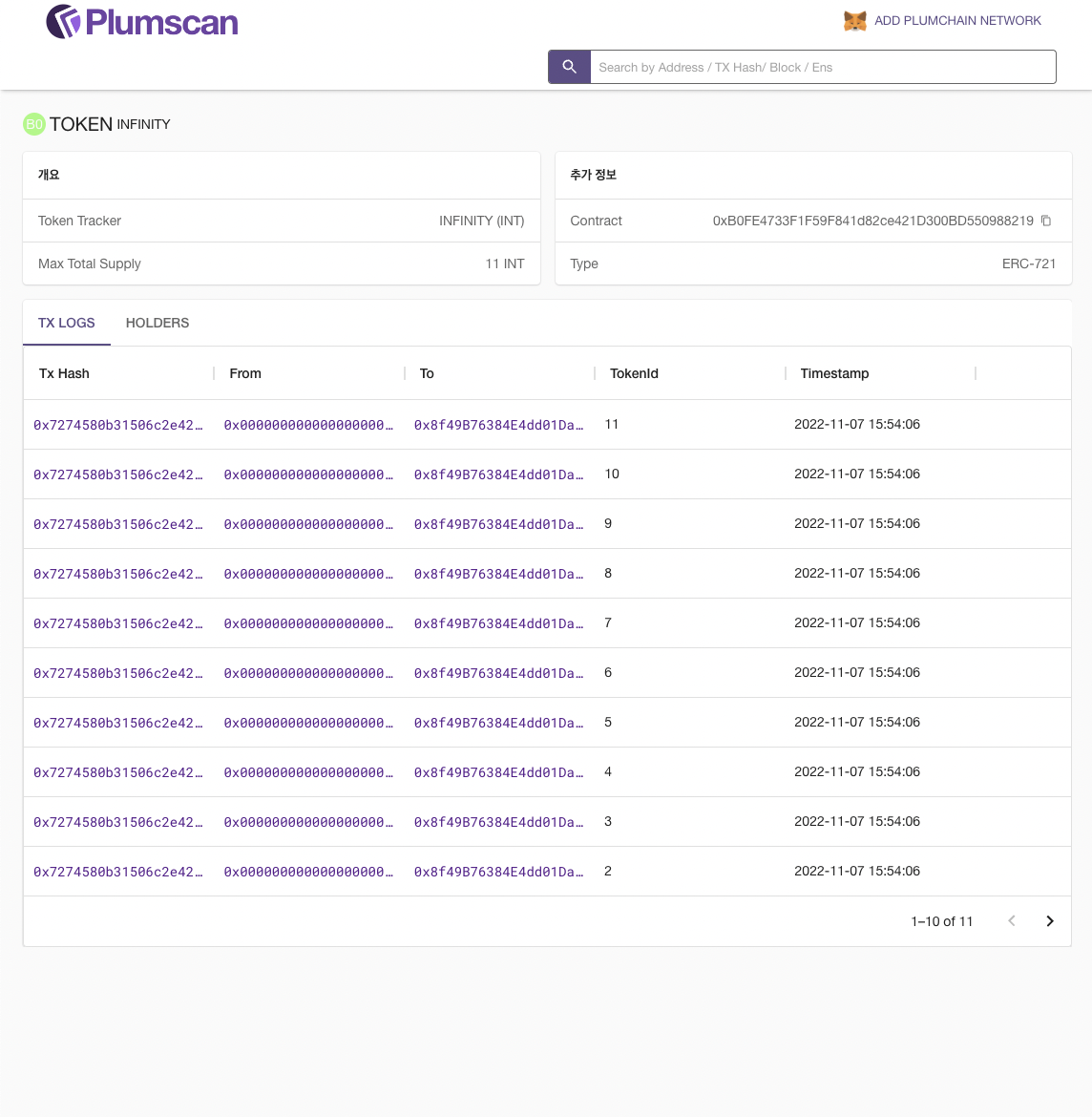Click the Plumscan logo

point(143,22)
